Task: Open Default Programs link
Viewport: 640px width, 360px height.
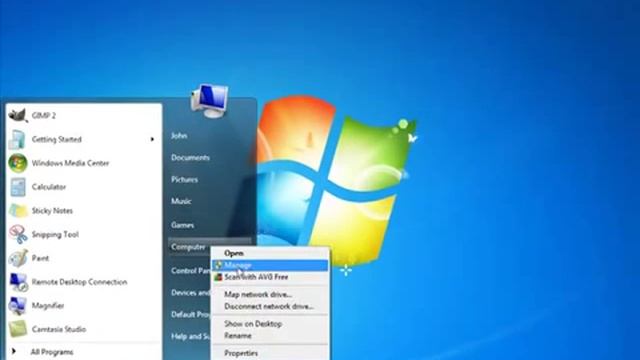Action: pos(190,314)
